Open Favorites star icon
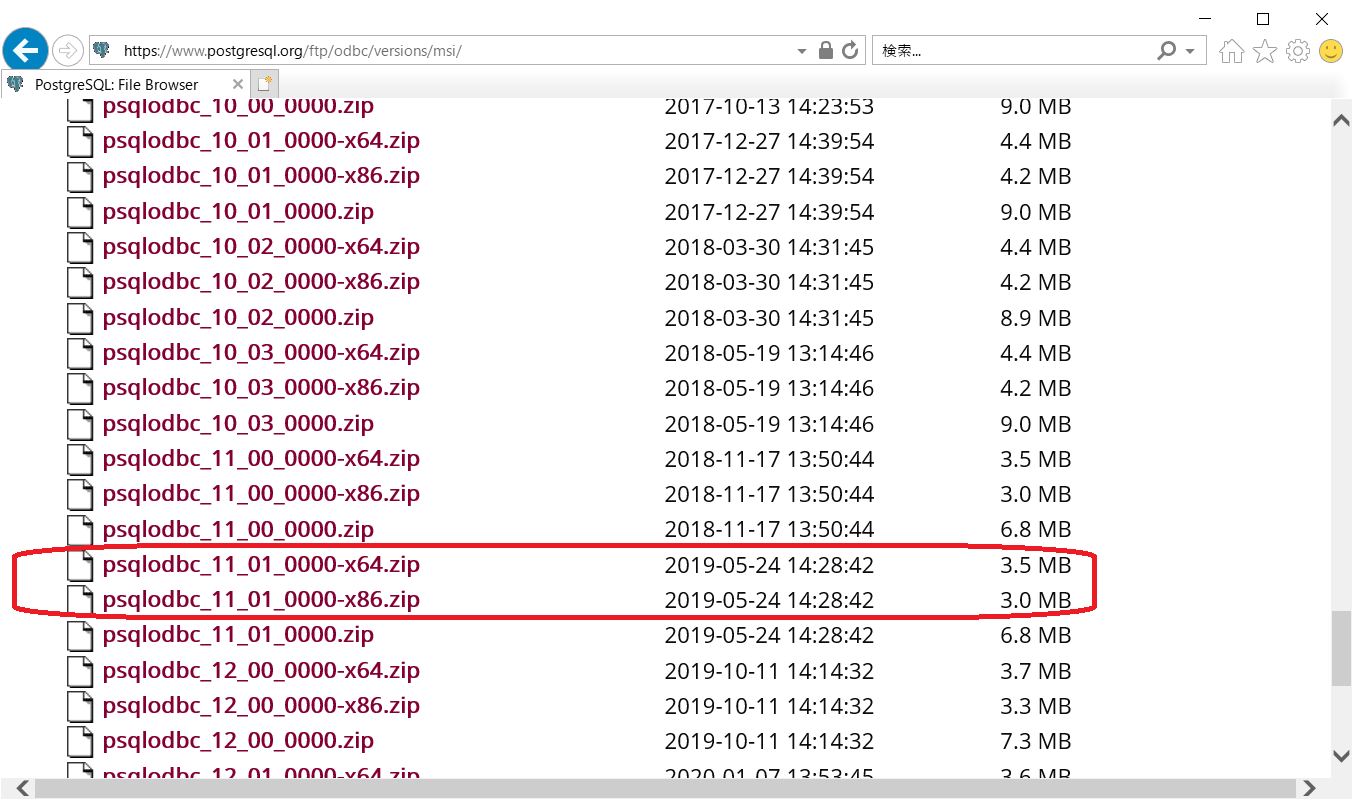The image size is (1353, 800). (x=1266, y=51)
